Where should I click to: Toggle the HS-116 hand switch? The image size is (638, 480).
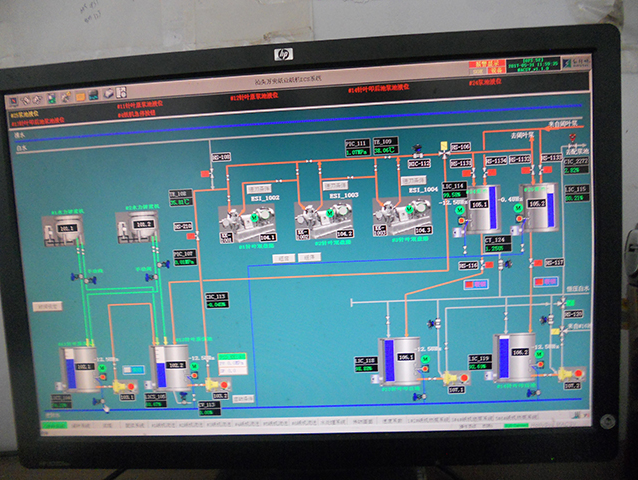pos(467,265)
